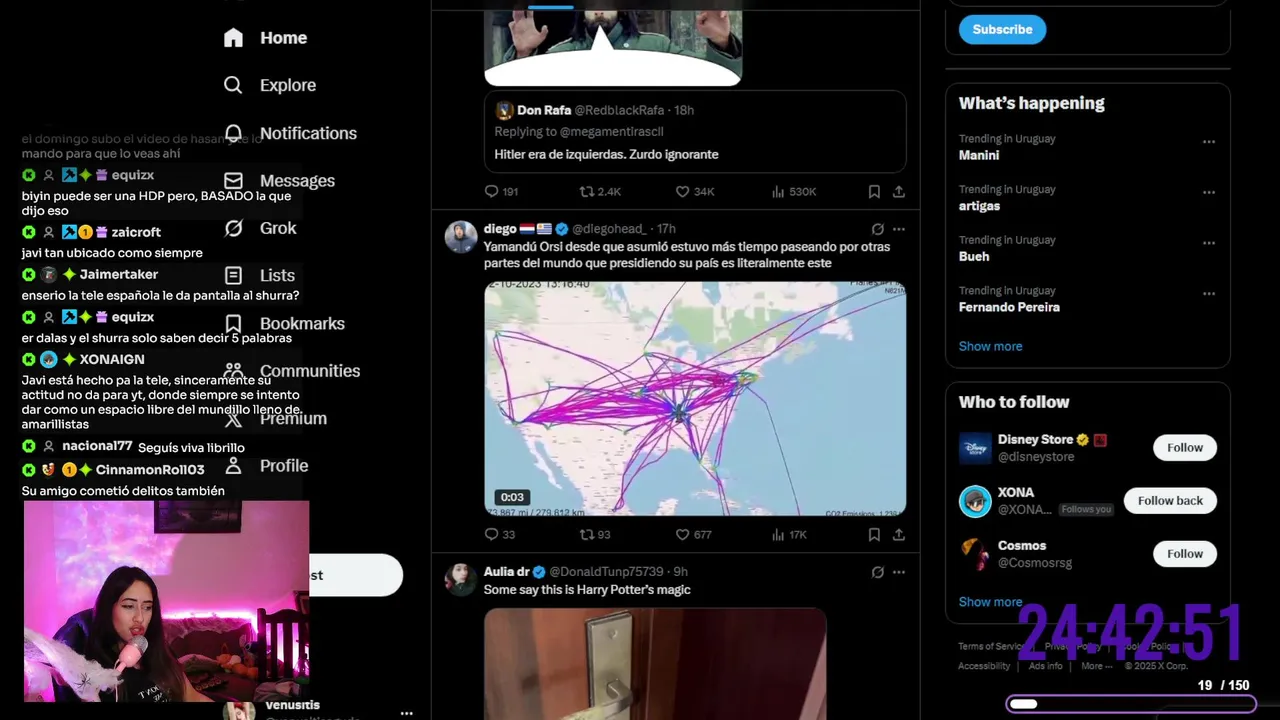Viewport: 1280px width, 720px height.
Task: Click chat username Jaimertaker
Action: [x=119, y=275]
